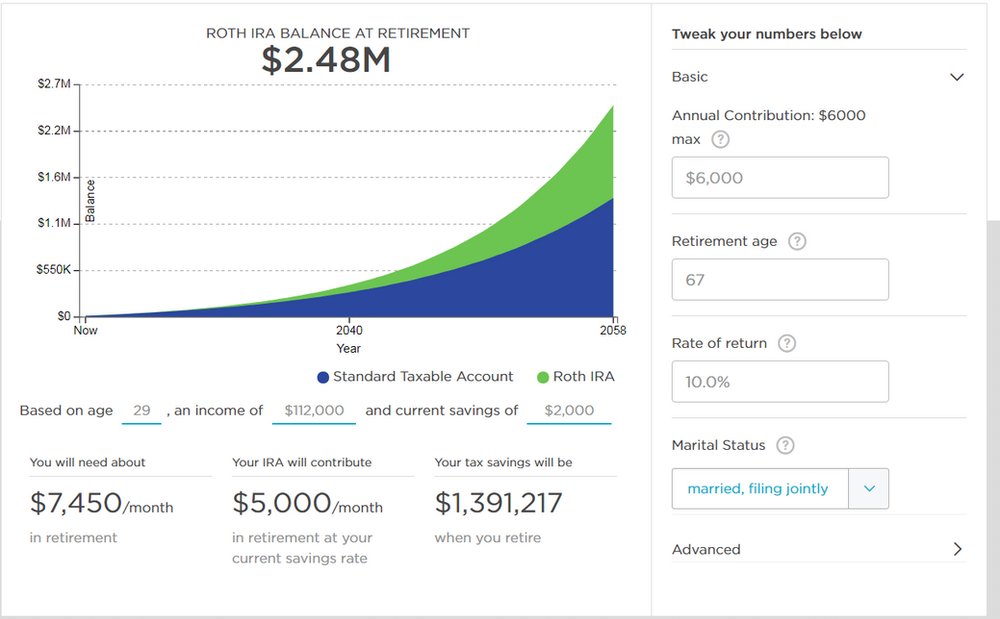This screenshot has width=1000, height=619.
Task: Click the $1,391,217 tax savings value
Action: (498, 503)
